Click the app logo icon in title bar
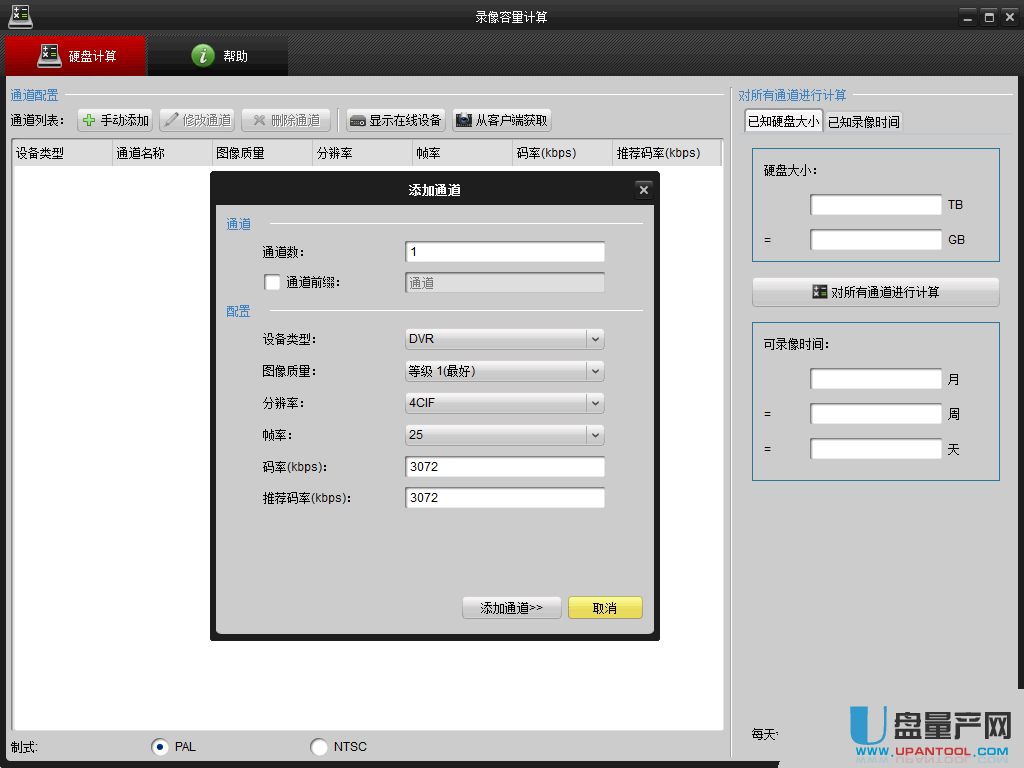Image resolution: width=1024 pixels, height=768 pixels. (x=19, y=16)
